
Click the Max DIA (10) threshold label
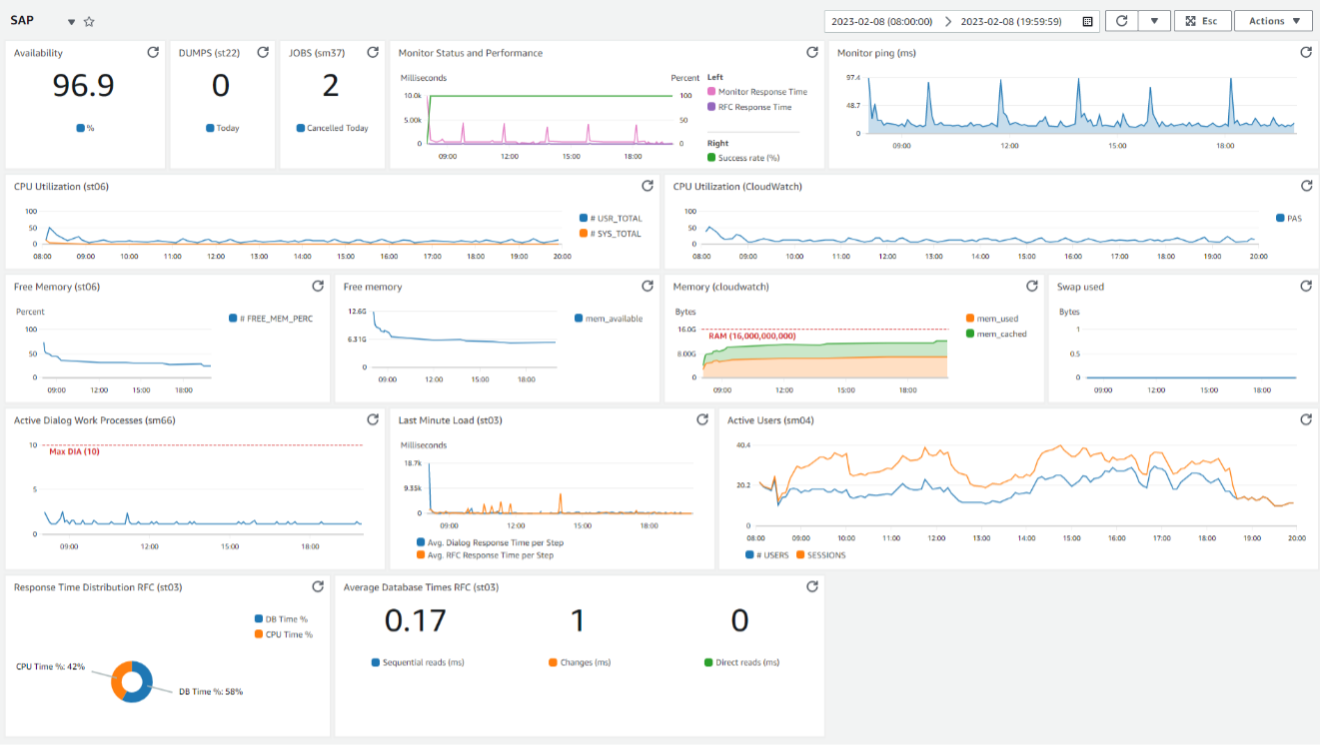coord(75,452)
